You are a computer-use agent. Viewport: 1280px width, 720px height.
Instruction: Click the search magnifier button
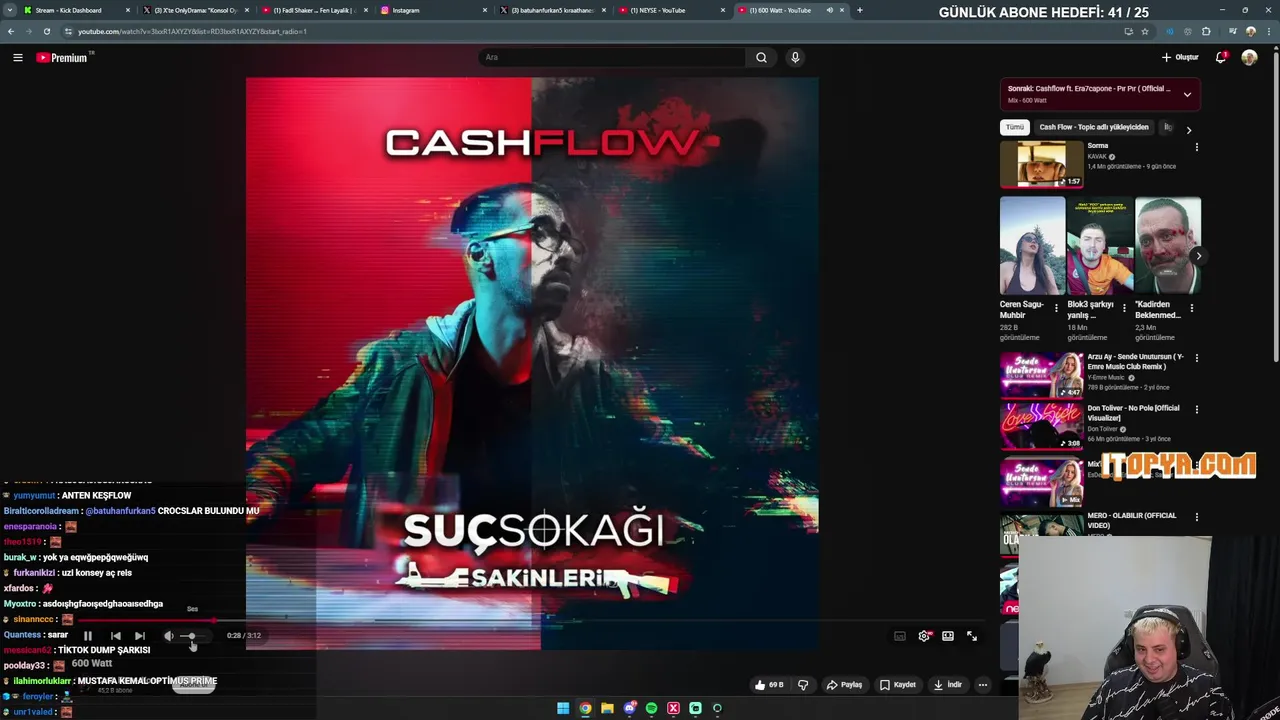click(761, 57)
